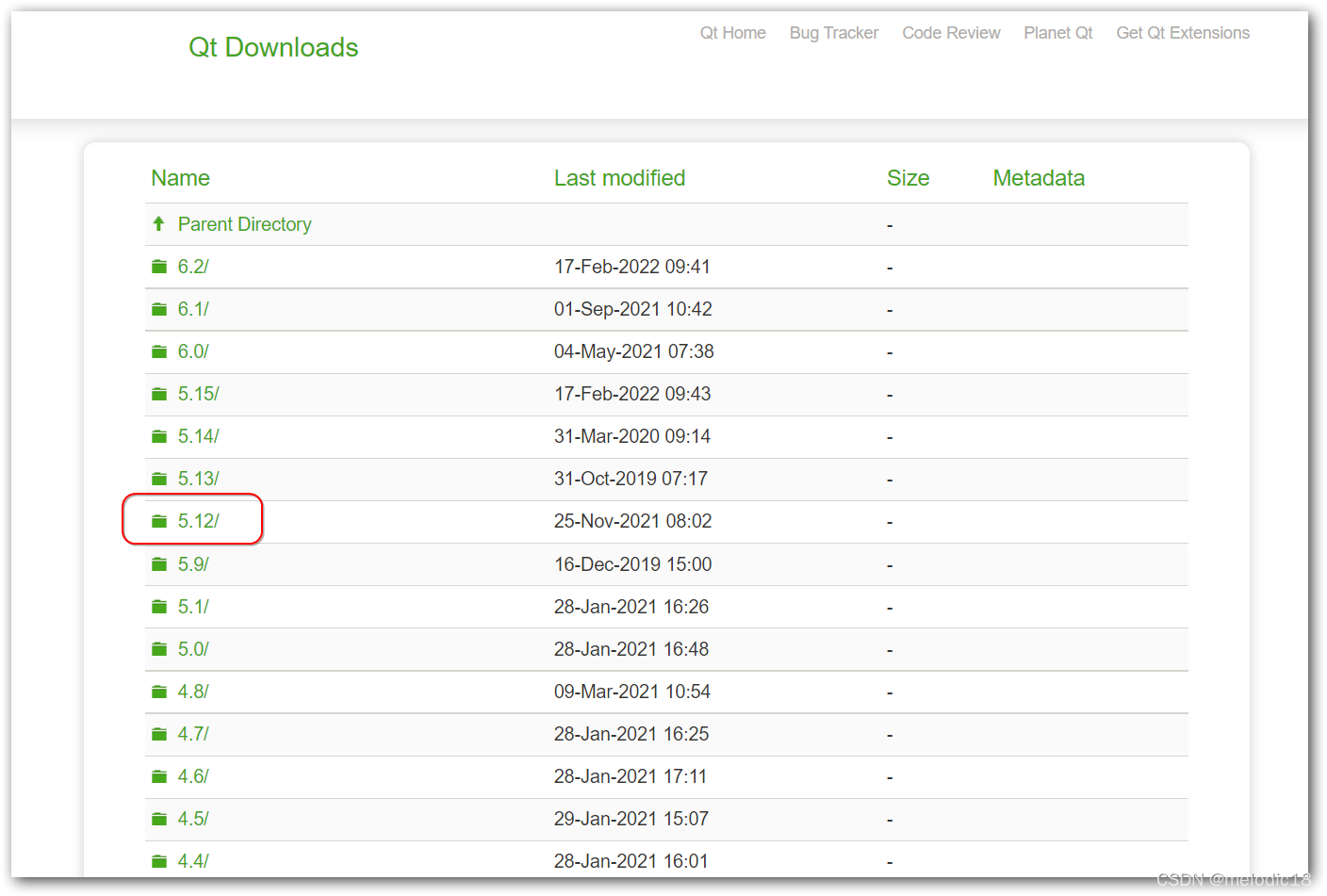
Task: Click the Parent Directory up-arrow icon
Action: 158,224
